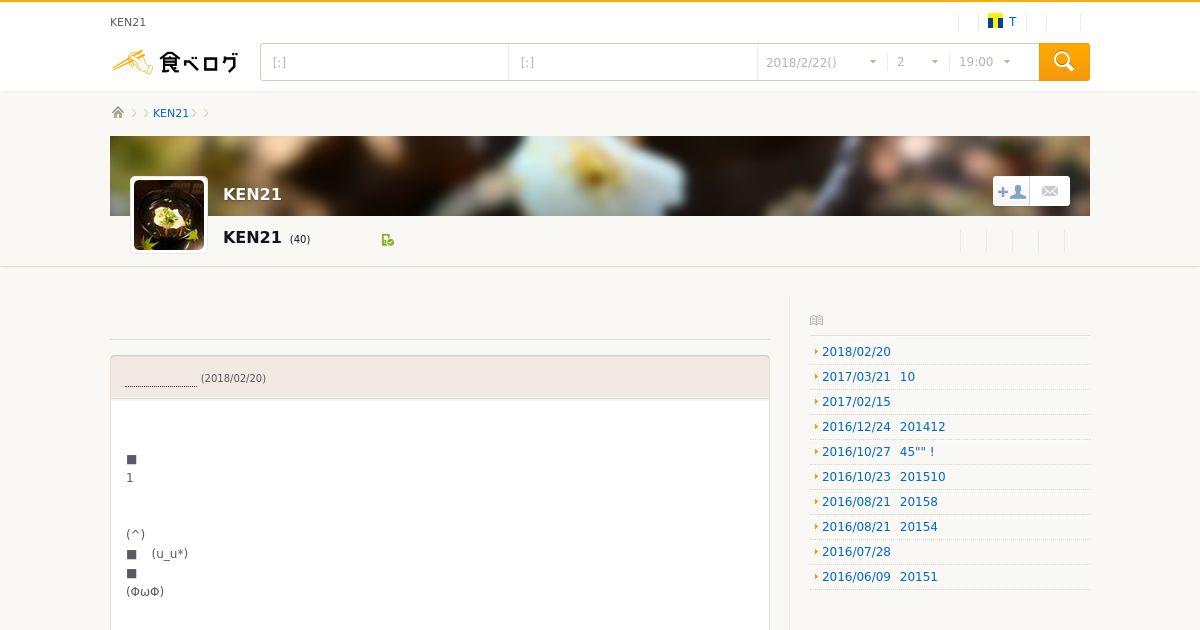
Task: Open the time dropdown showing 19:00
Action: [x=985, y=62]
